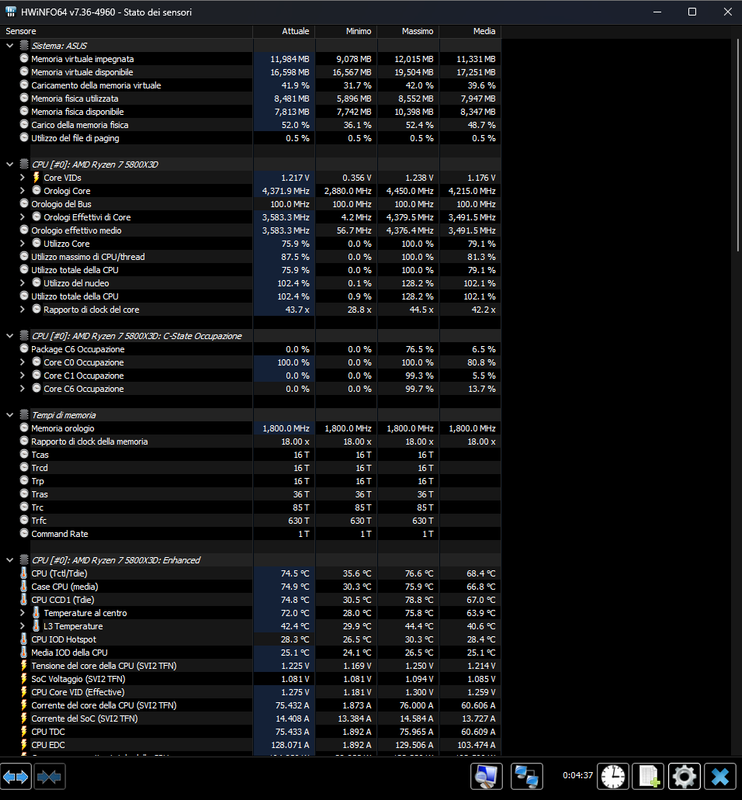Click the clock reset timer icon
Viewport: 742px width, 800px height.
click(613, 777)
